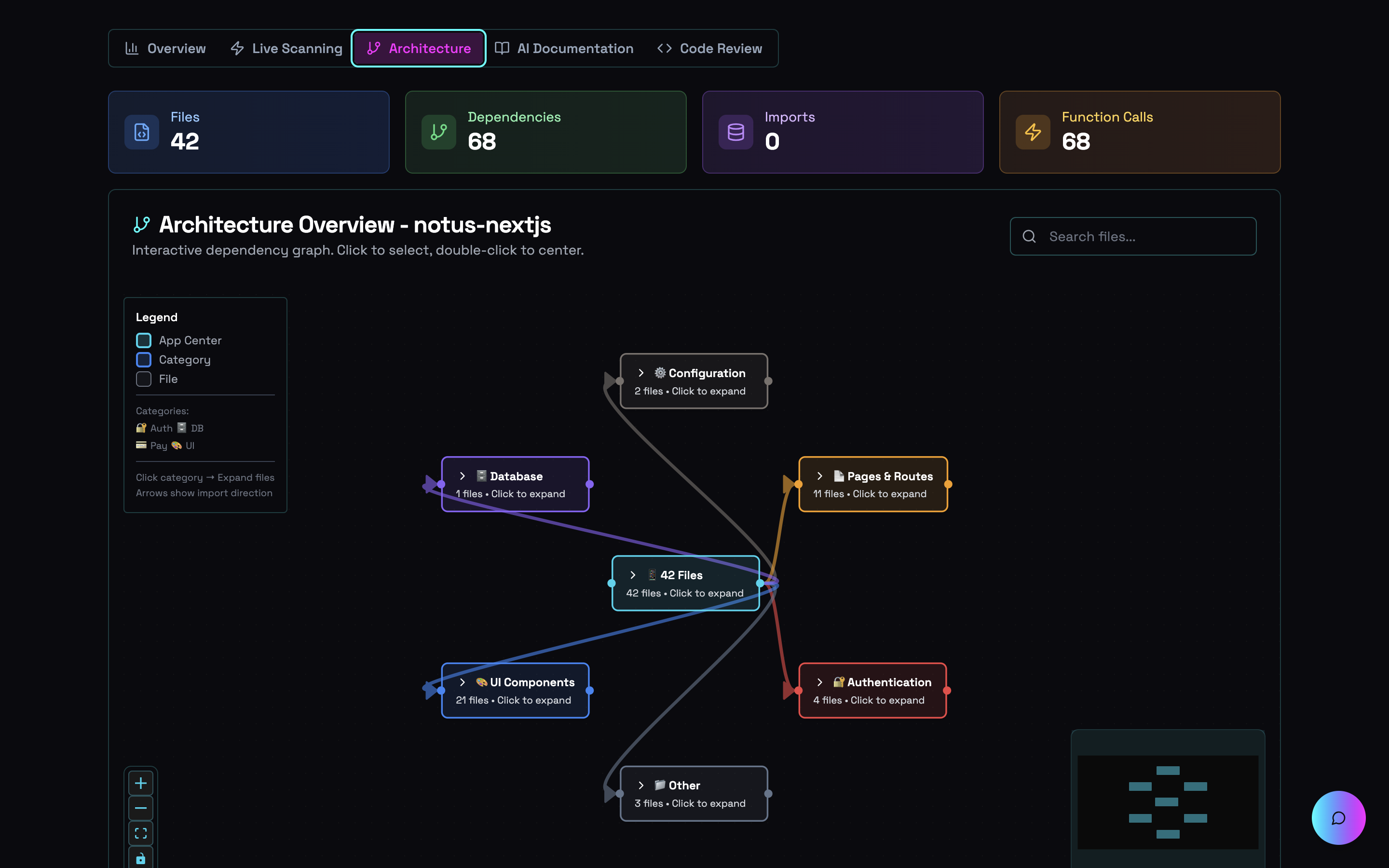This screenshot has height=868, width=1389.
Task: Toggle the App Center legend checkbox
Action: click(144, 340)
